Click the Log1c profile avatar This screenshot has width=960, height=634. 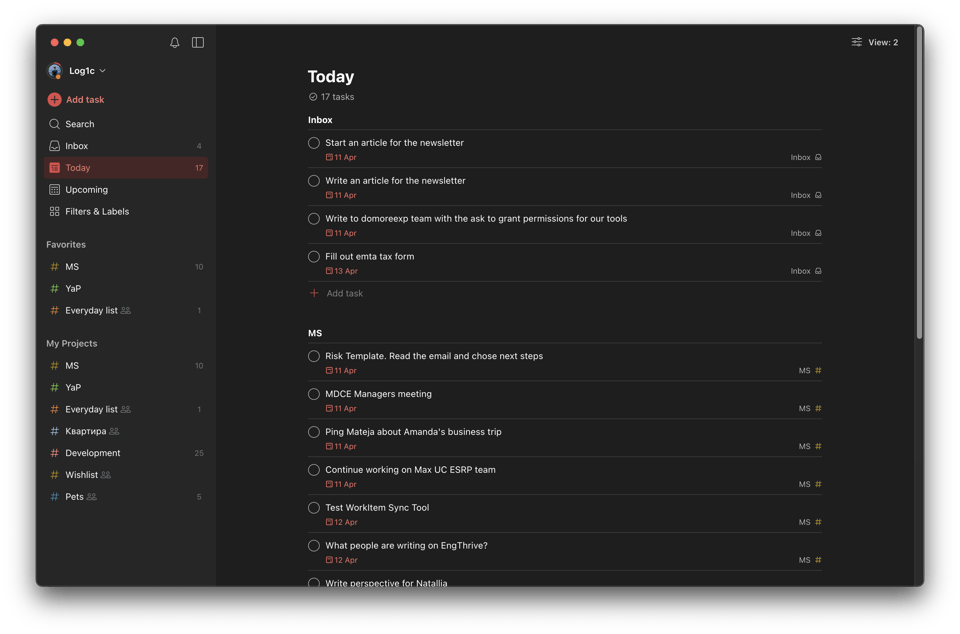point(55,71)
